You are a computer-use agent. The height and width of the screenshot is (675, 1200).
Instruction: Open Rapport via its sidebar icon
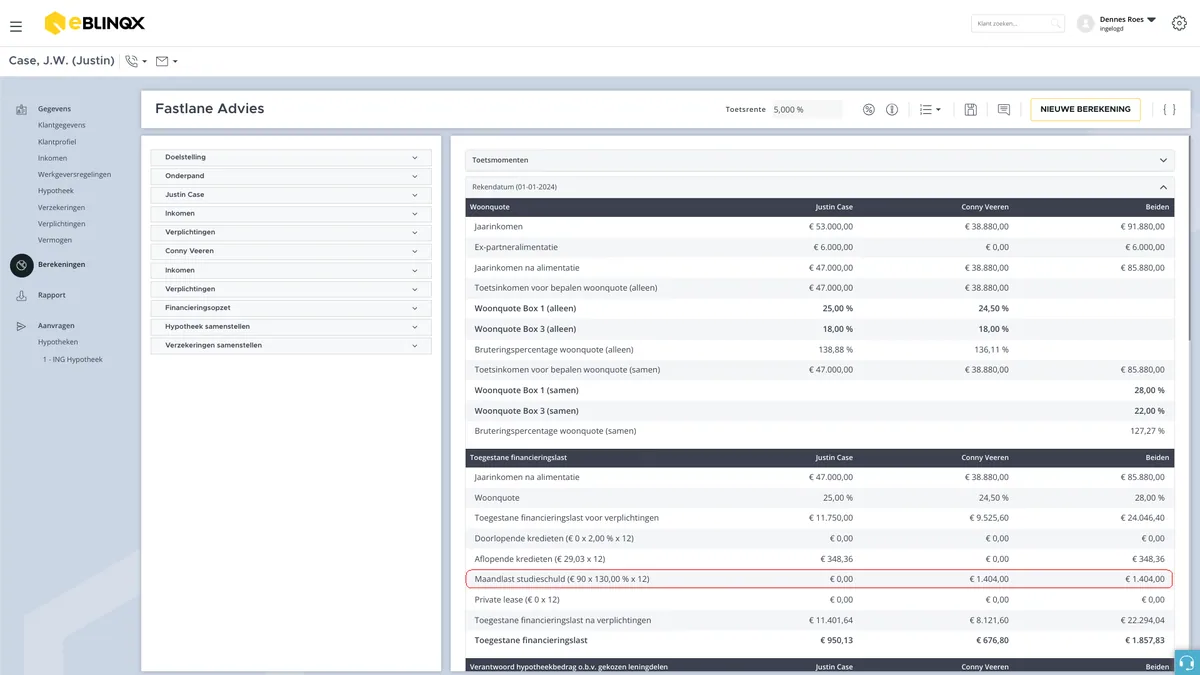(x=21, y=296)
